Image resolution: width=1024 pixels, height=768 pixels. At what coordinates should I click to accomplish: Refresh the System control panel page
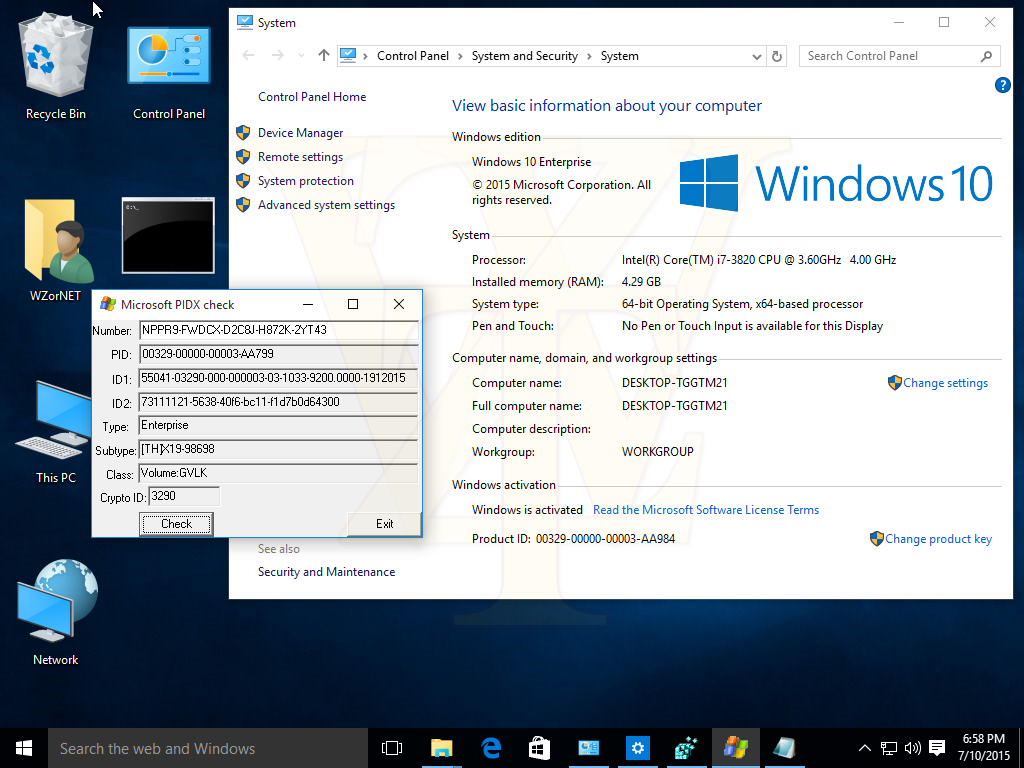(776, 56)
